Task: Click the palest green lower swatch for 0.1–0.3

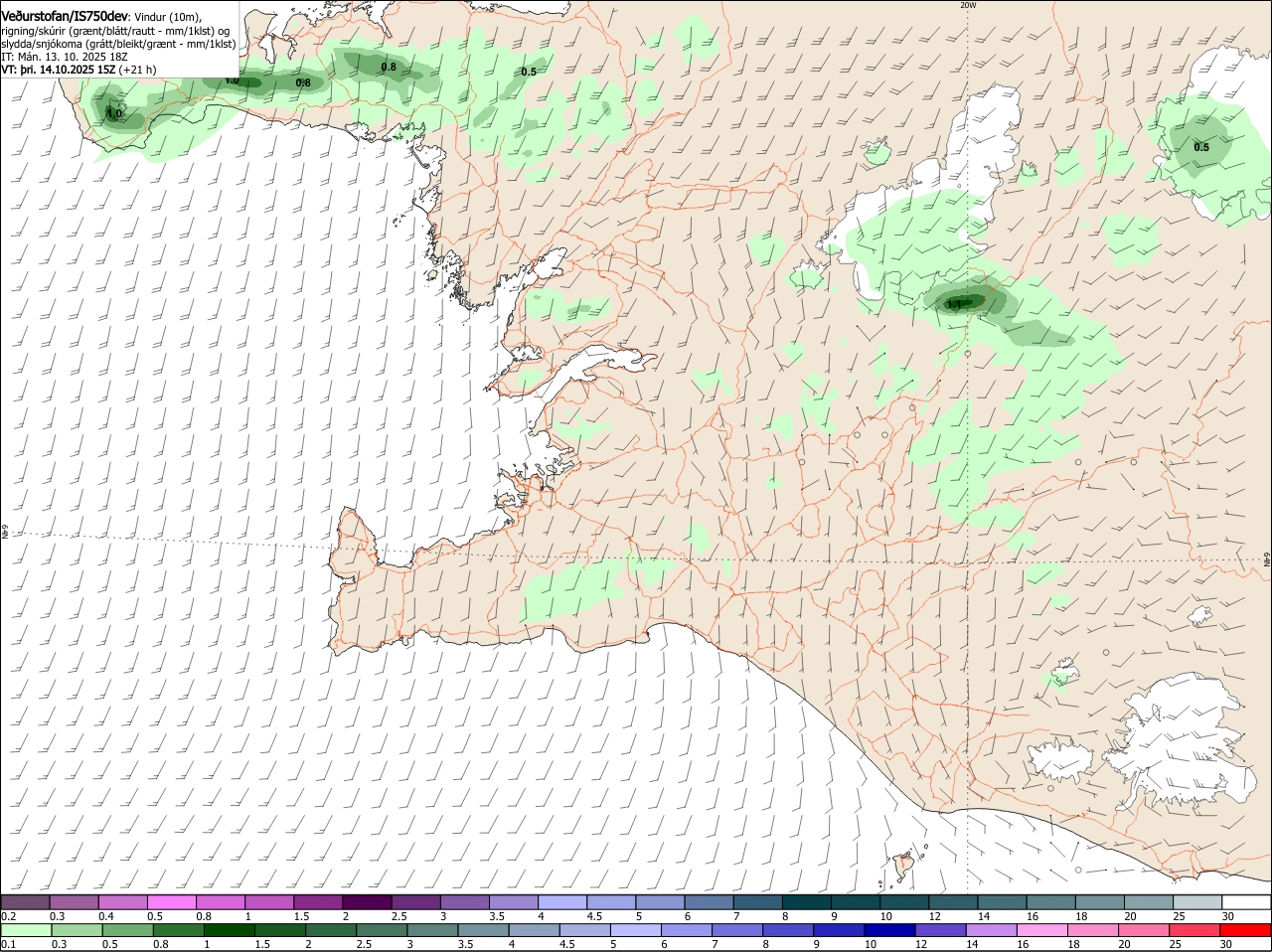Action: 25,930
